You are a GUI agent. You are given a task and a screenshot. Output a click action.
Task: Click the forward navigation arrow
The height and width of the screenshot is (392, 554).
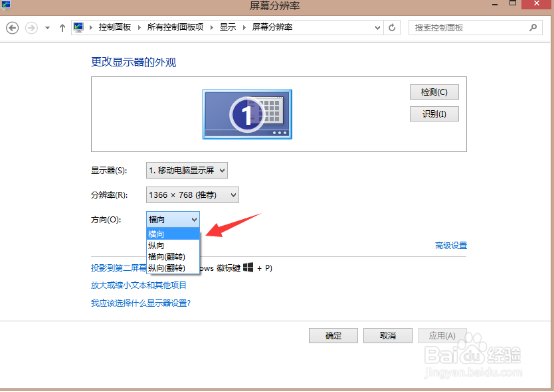(x=31, y=28)
